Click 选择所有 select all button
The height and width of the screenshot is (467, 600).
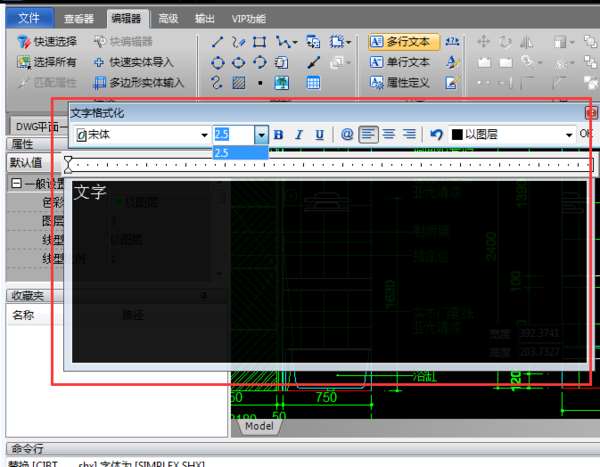pos(47,62)
